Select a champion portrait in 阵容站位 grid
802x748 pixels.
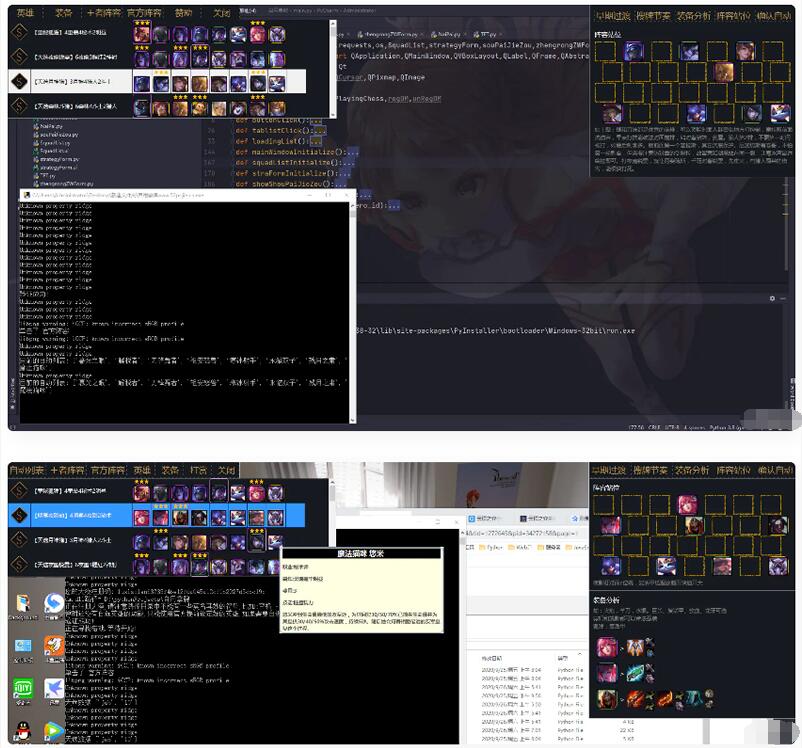tap(632, 52)
